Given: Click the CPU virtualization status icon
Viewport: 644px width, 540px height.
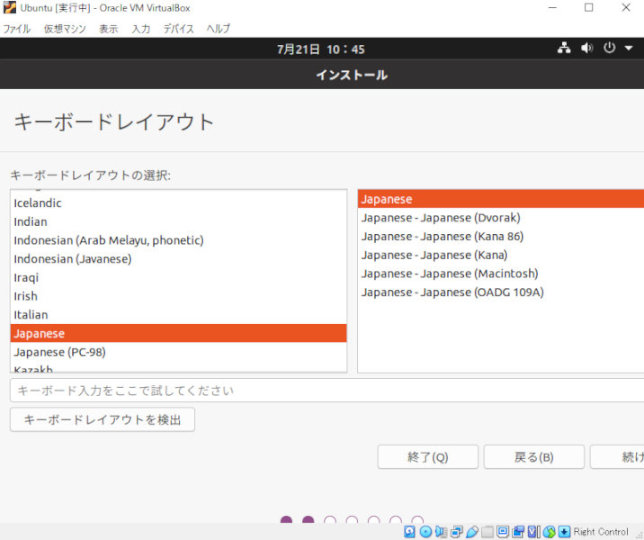Looking at the screenshot, I should click(x=534, y=532).
